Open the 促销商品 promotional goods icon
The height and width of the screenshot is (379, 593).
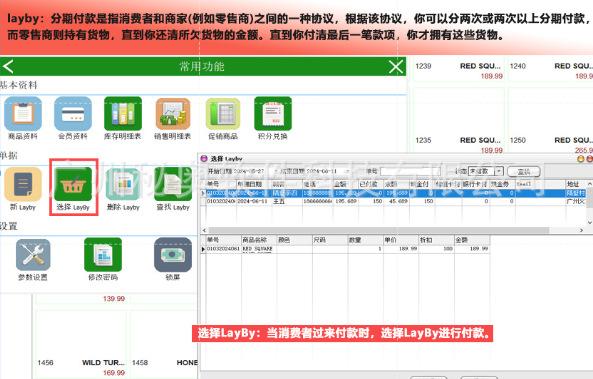(223, 114)
